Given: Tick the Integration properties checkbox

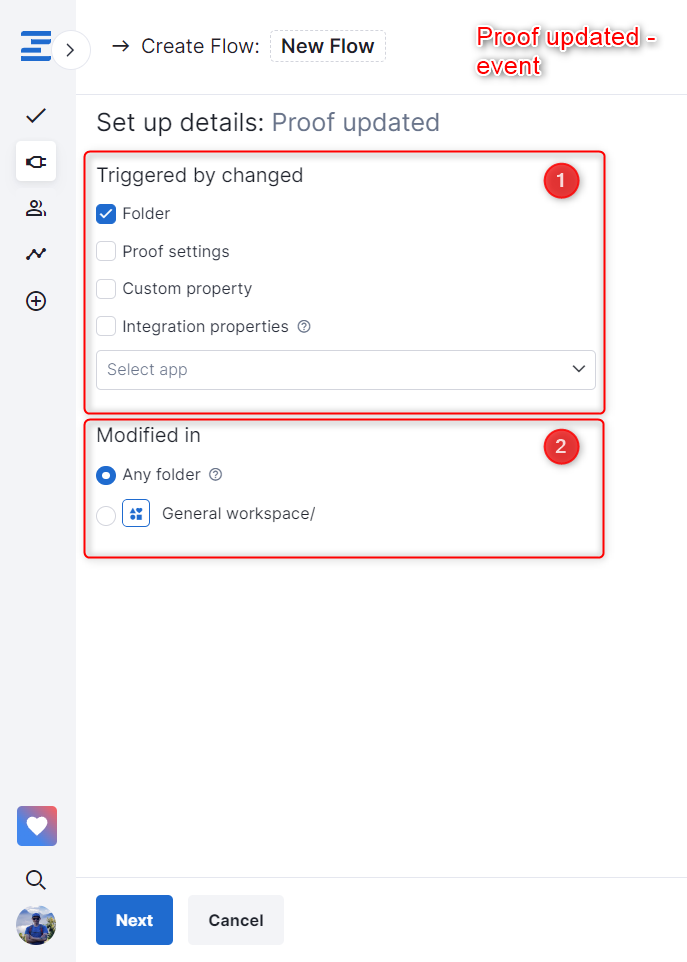Looking at the screenshot, I should (106, 326).
